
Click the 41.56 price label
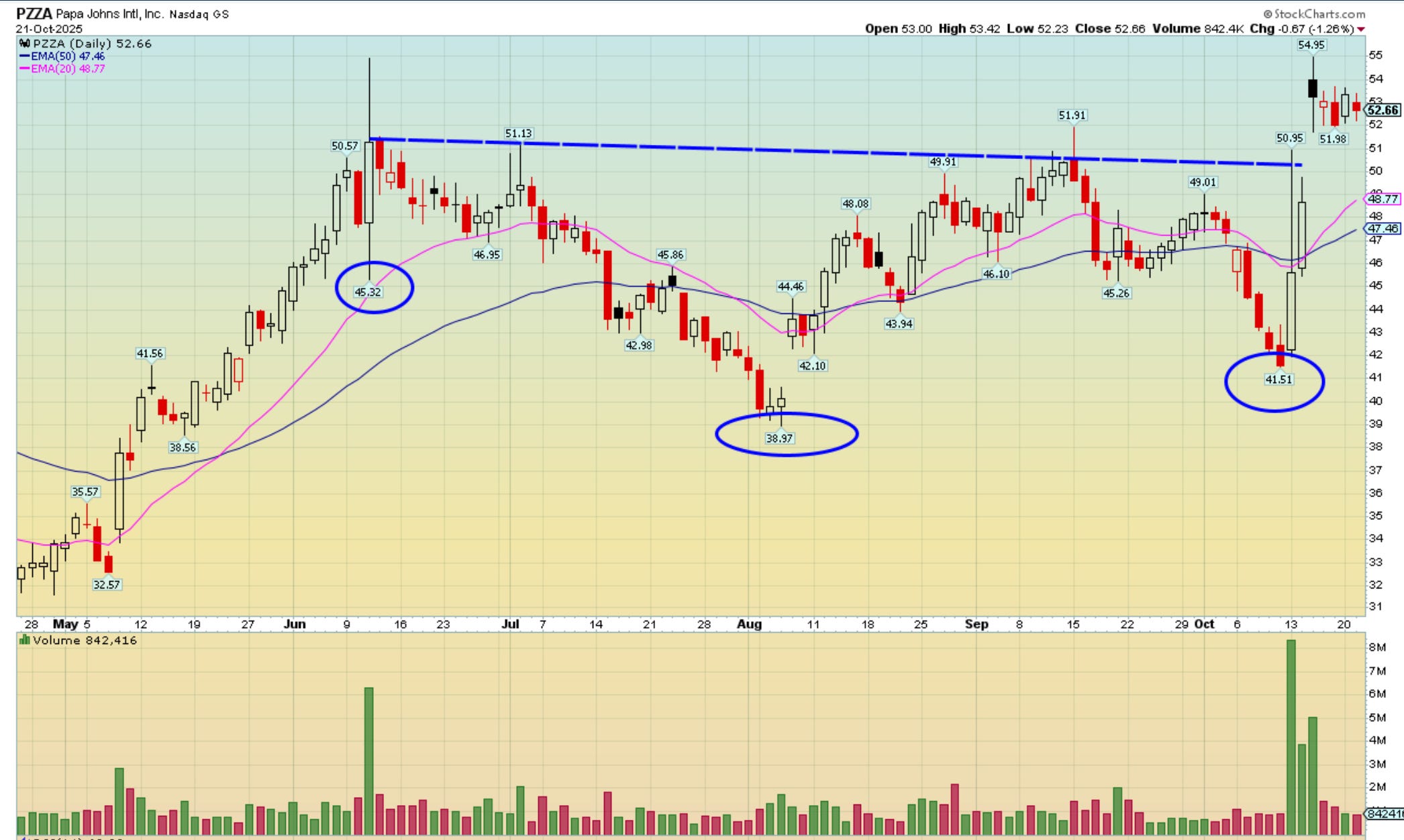tap(150, 353)
